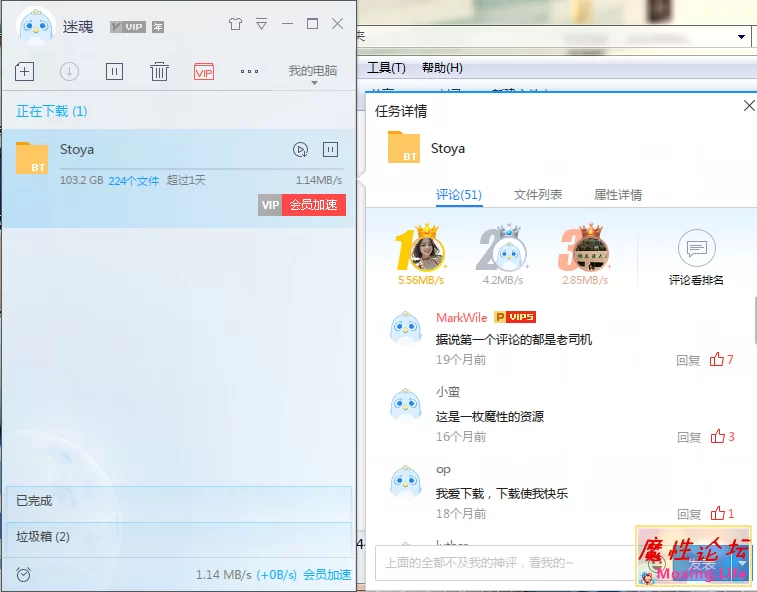757x592 pixels.
Task: Open the address bar dropdown arrow in background window
Action: (741, 37)
